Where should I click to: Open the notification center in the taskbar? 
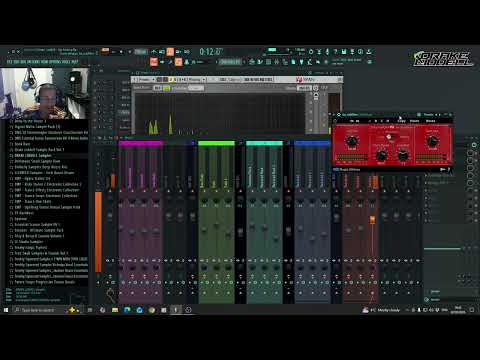coord(472,310)
